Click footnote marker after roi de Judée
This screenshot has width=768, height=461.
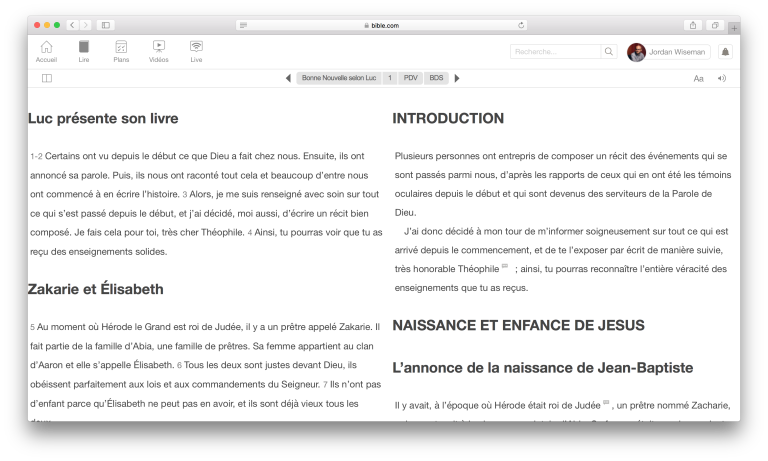coord(606,403)
